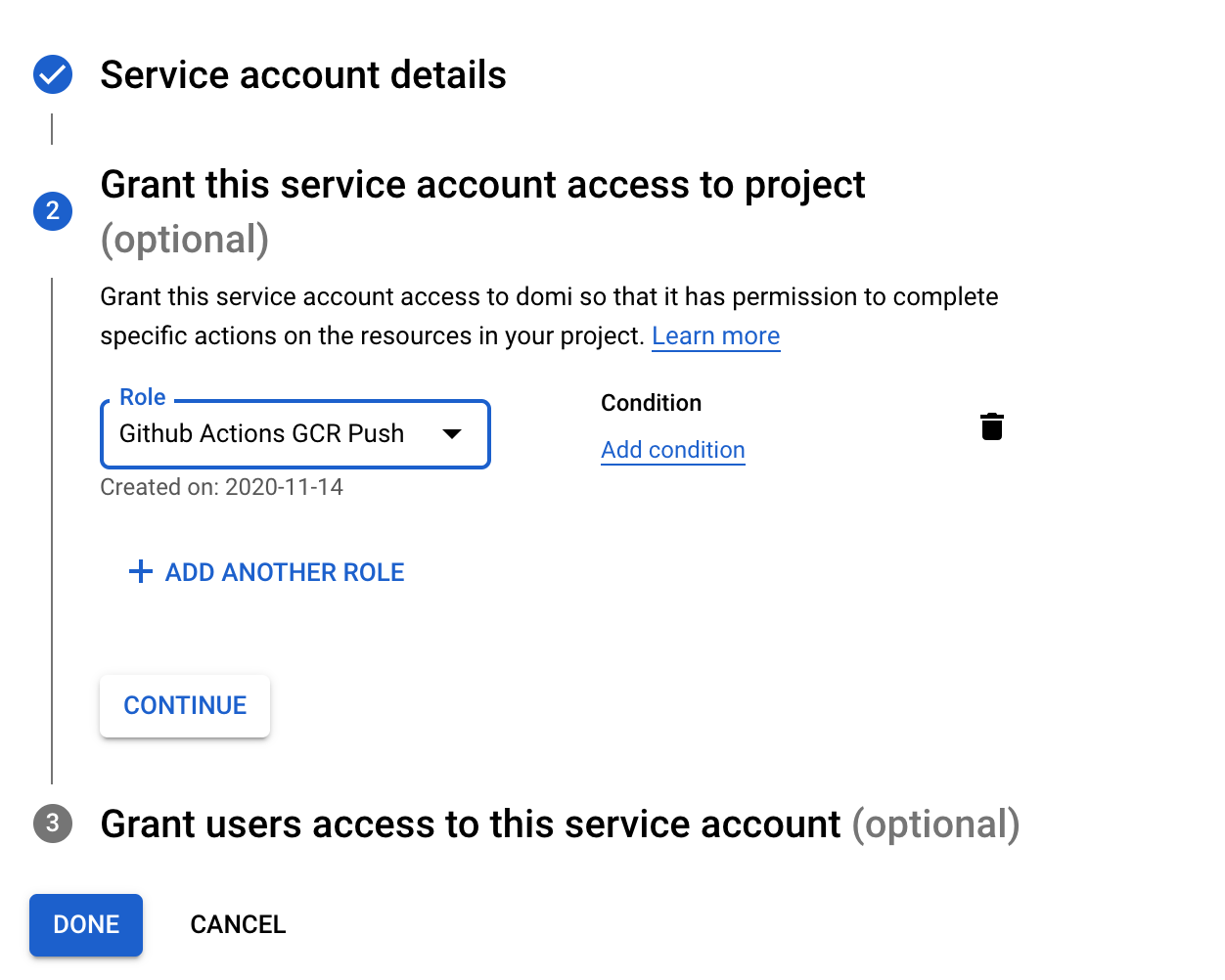Click the '(optional)' text under step 2 heading
The height and width of the screenshot is (980, 1225).
[185, 240]
